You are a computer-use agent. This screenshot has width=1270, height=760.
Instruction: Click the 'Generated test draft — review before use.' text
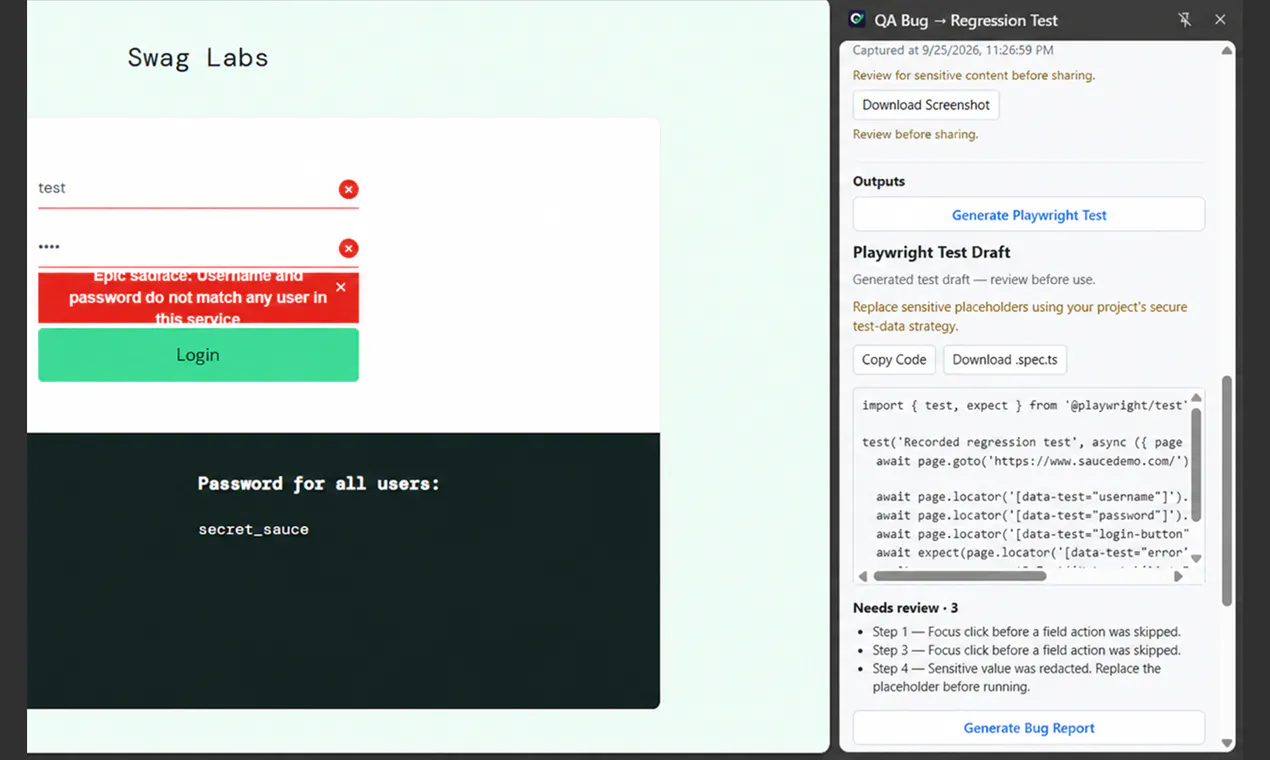point(974,280)
